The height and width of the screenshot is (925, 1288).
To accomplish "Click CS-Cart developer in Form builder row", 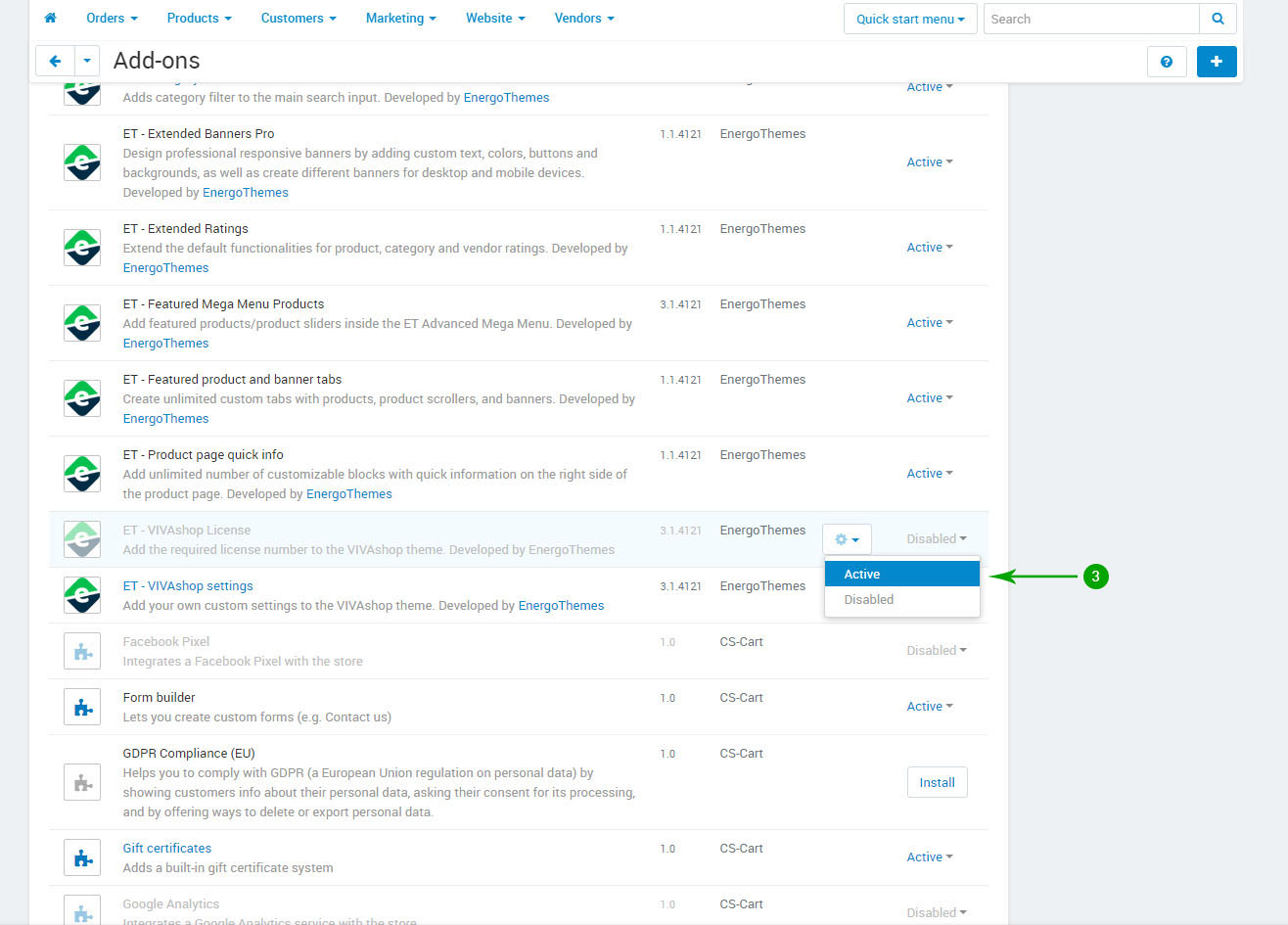I will click(x=741, y=698).
